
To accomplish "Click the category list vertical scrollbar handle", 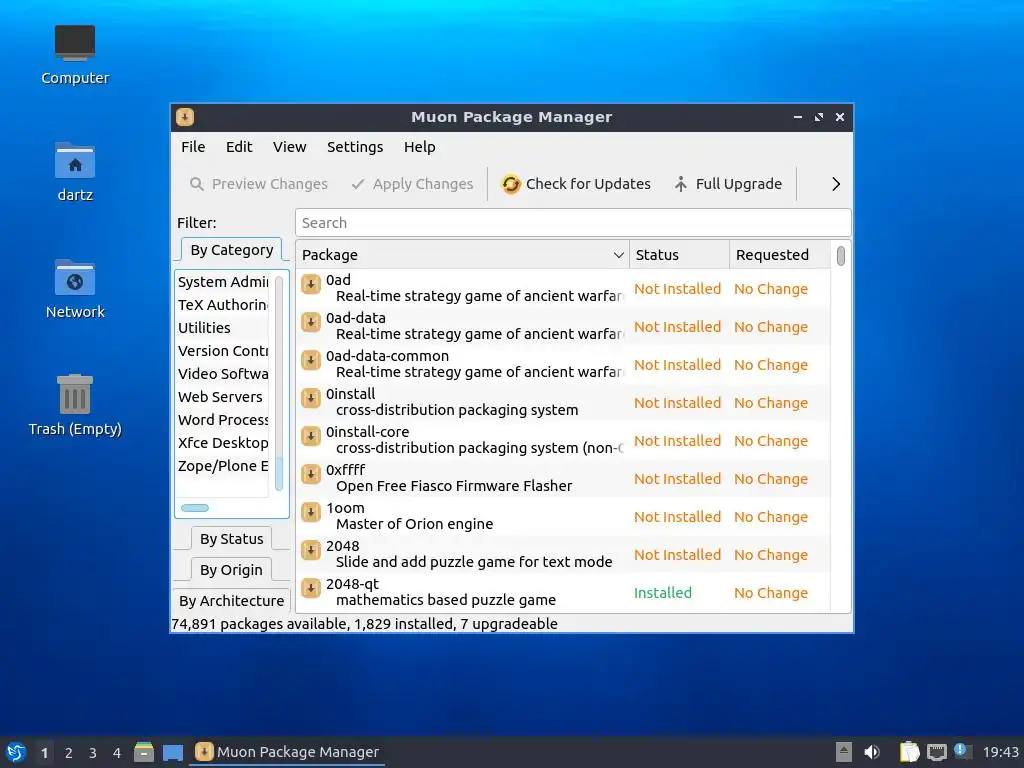I will tap(279, 474).
